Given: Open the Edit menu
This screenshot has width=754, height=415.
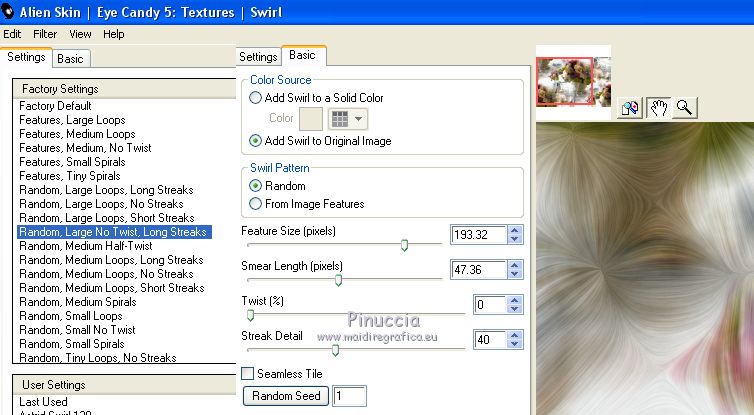Looking at the screenshot, I should 12,34.
